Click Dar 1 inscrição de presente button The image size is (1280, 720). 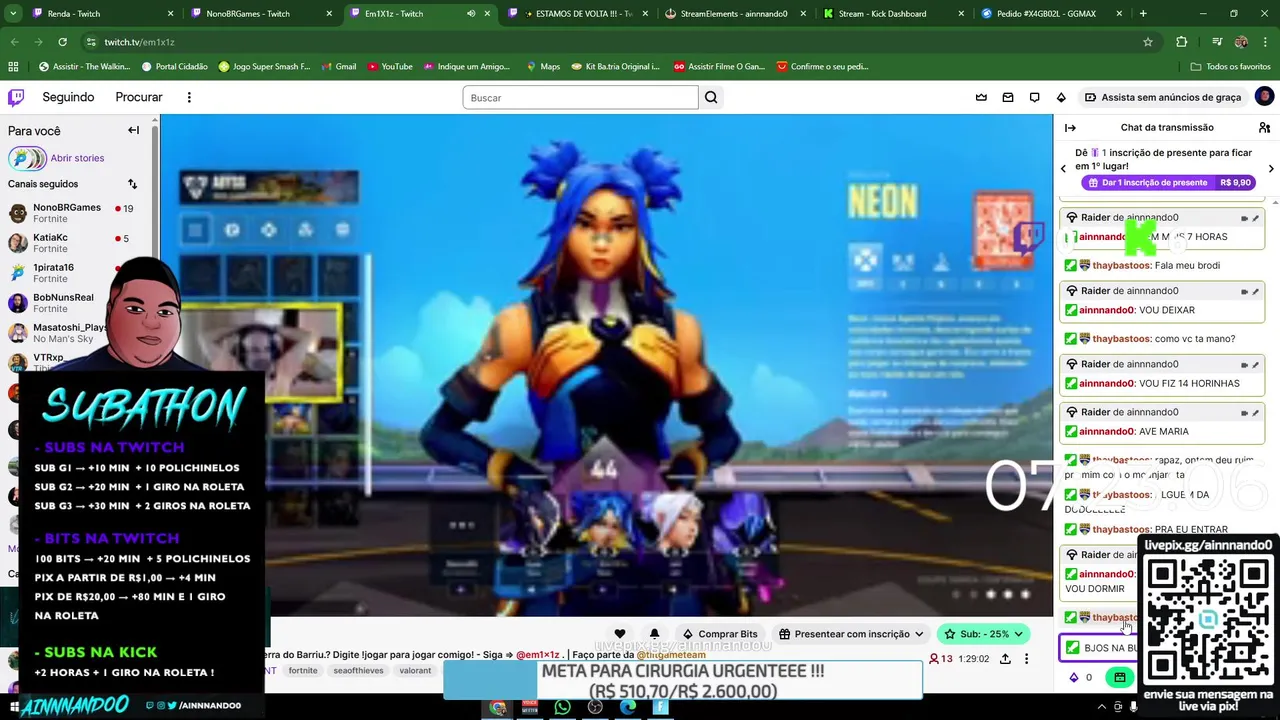[x=1168, y=183]
